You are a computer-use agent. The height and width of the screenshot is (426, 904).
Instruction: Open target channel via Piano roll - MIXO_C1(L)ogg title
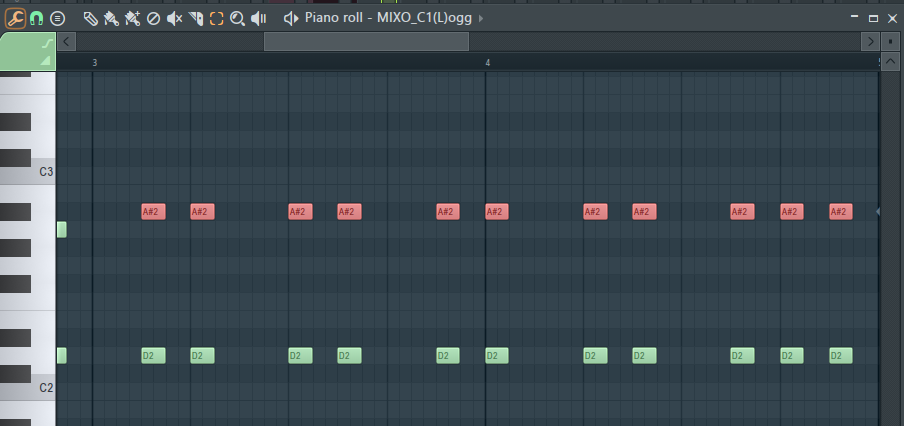tap(388, 18)
